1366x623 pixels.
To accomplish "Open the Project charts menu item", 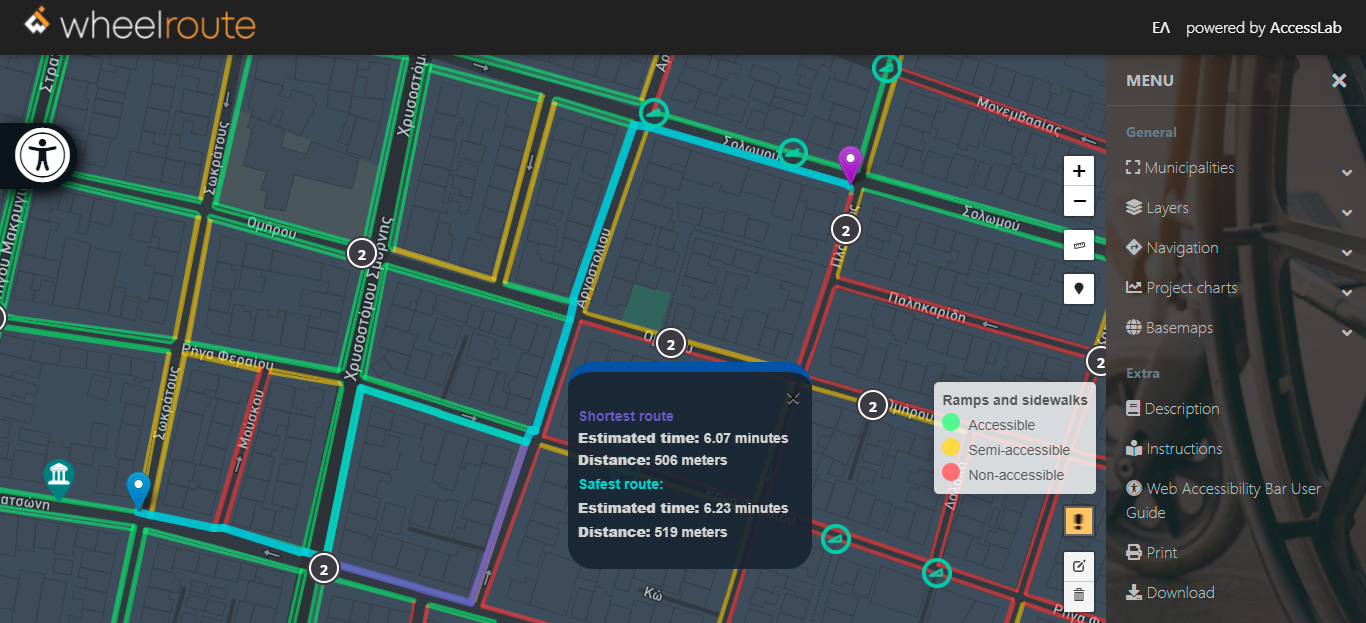I will [1190, 288].
